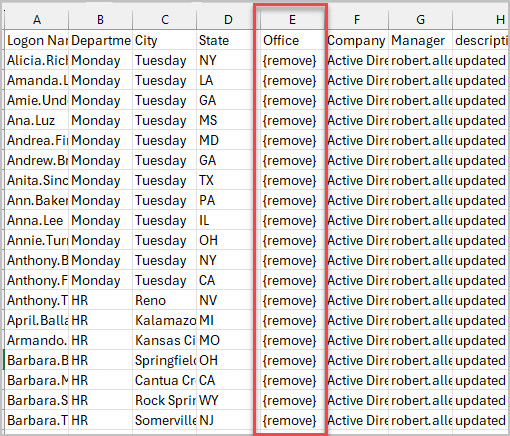Viewport: 510px width, 436px height.
Task: Select column D header
Action: pos(228,20)
